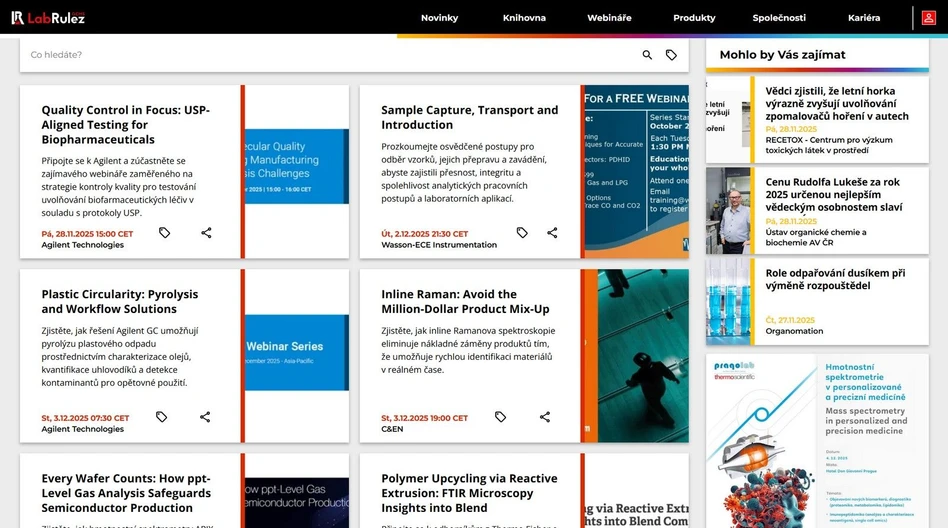Image resolution: width=948 pixels, height=528 pixels.
Task: Click tag icon on Inline Raman card
Action: (501, 417)
